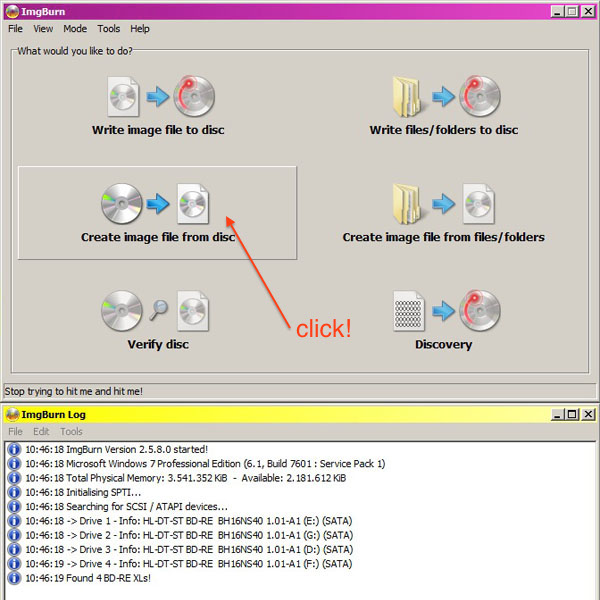Select the log line for Drive 3 (D:) SATA
This screenshot has width=600, height=600.
tap(189, 549)
